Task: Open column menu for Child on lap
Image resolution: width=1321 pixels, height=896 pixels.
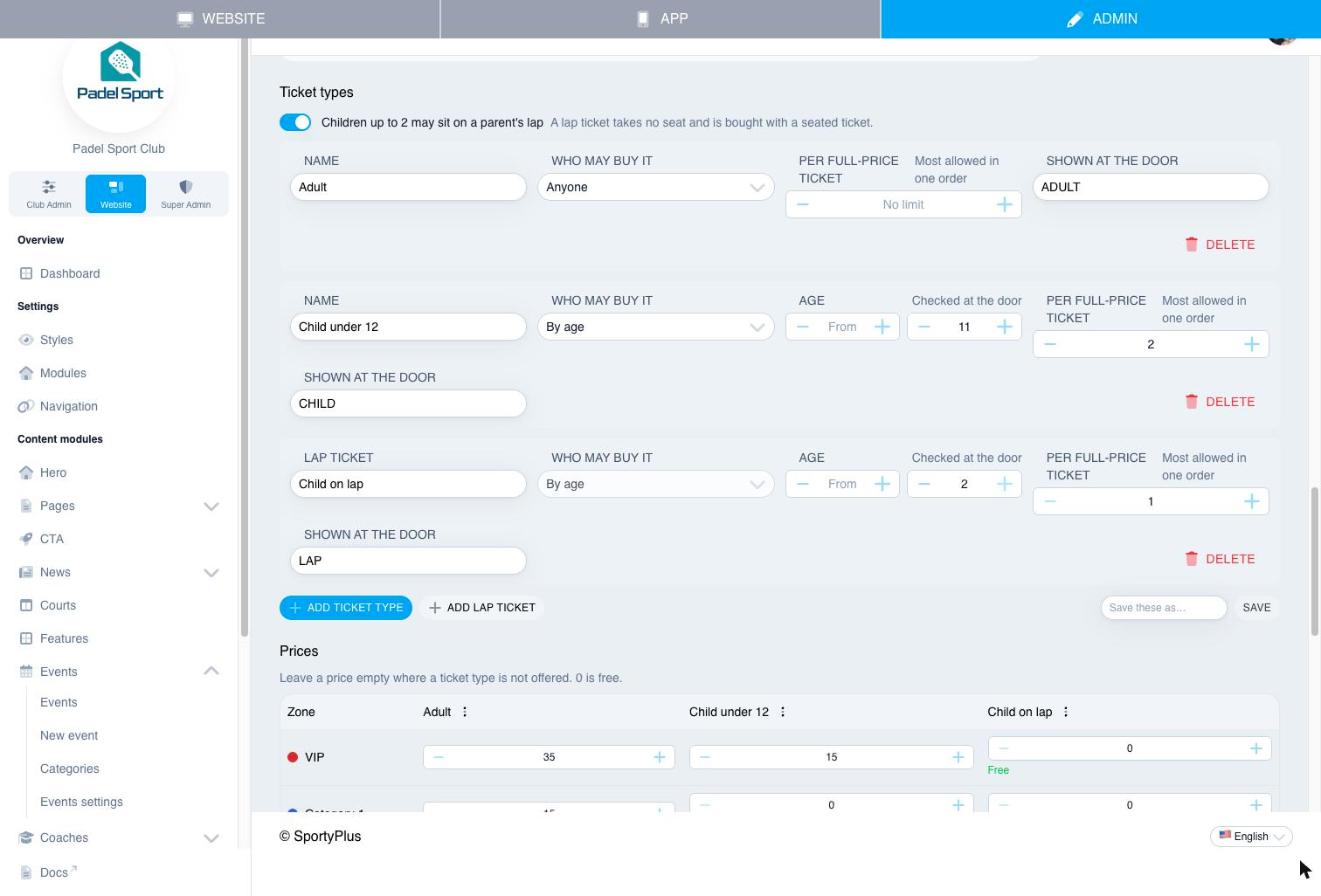Action: 1066,712
